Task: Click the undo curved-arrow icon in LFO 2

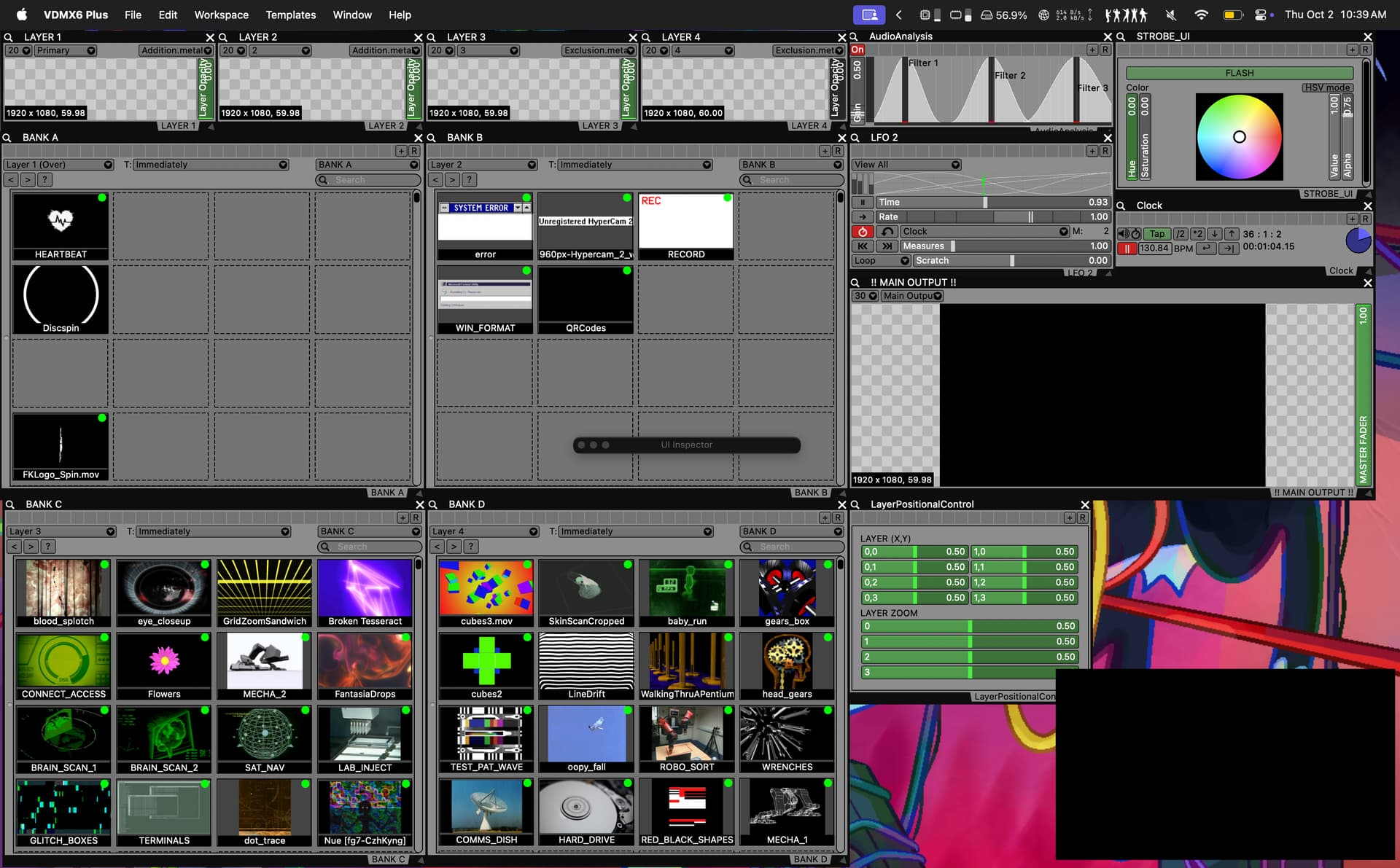Action: [x=887, y=232]
